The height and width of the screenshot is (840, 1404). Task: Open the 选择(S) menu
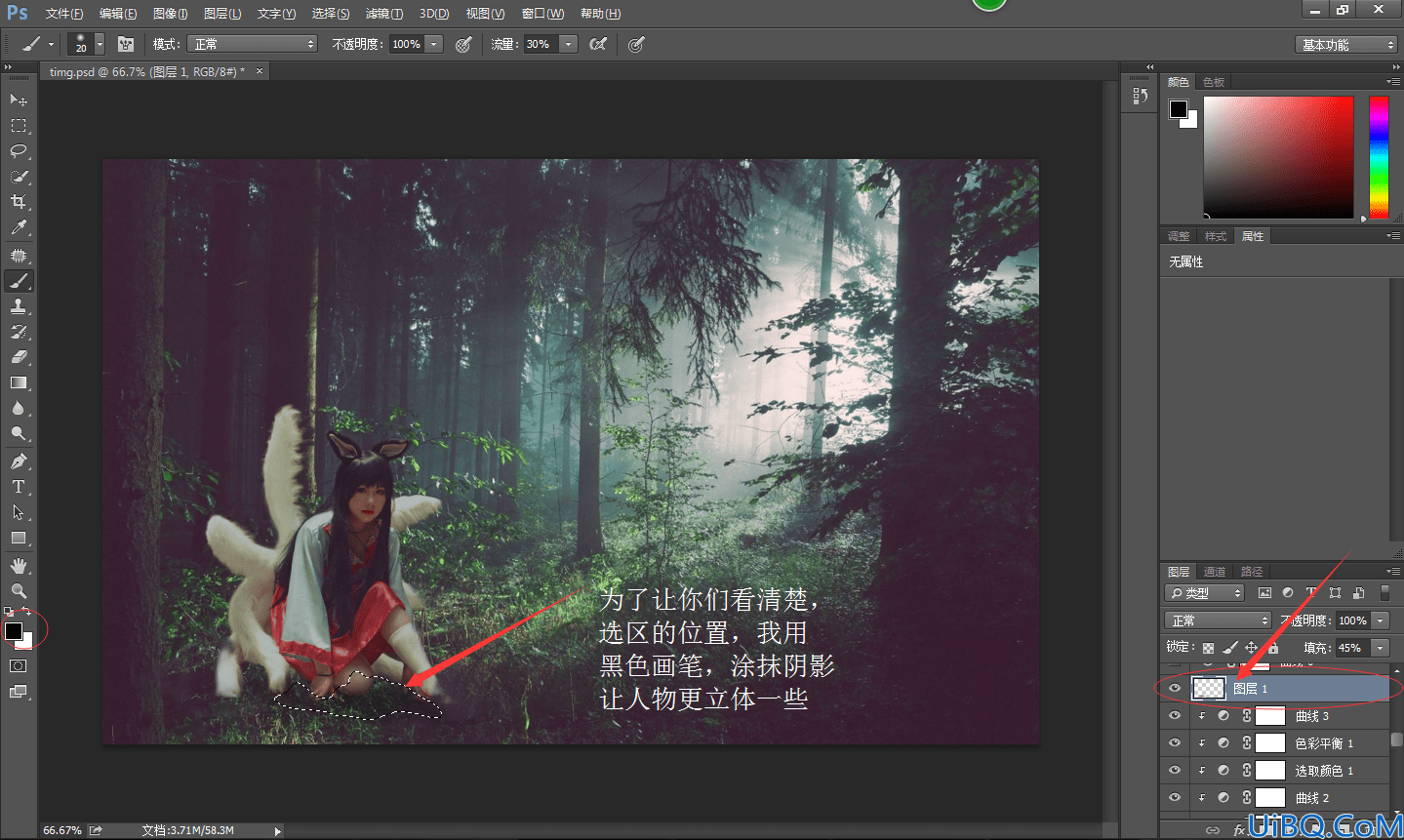[331, 14]
